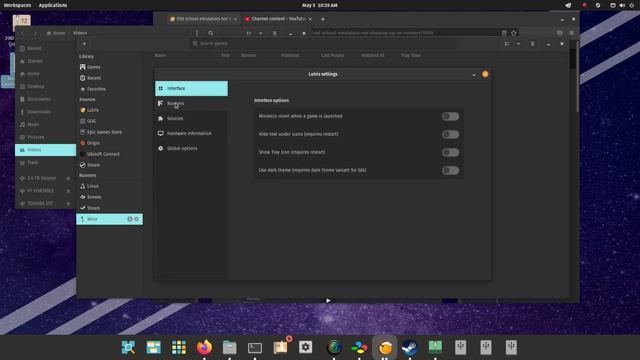Image resolution: width=640 pixels, height=360 pixels.
Task: Sort by the Platform column header
Action: pos(290,56)
